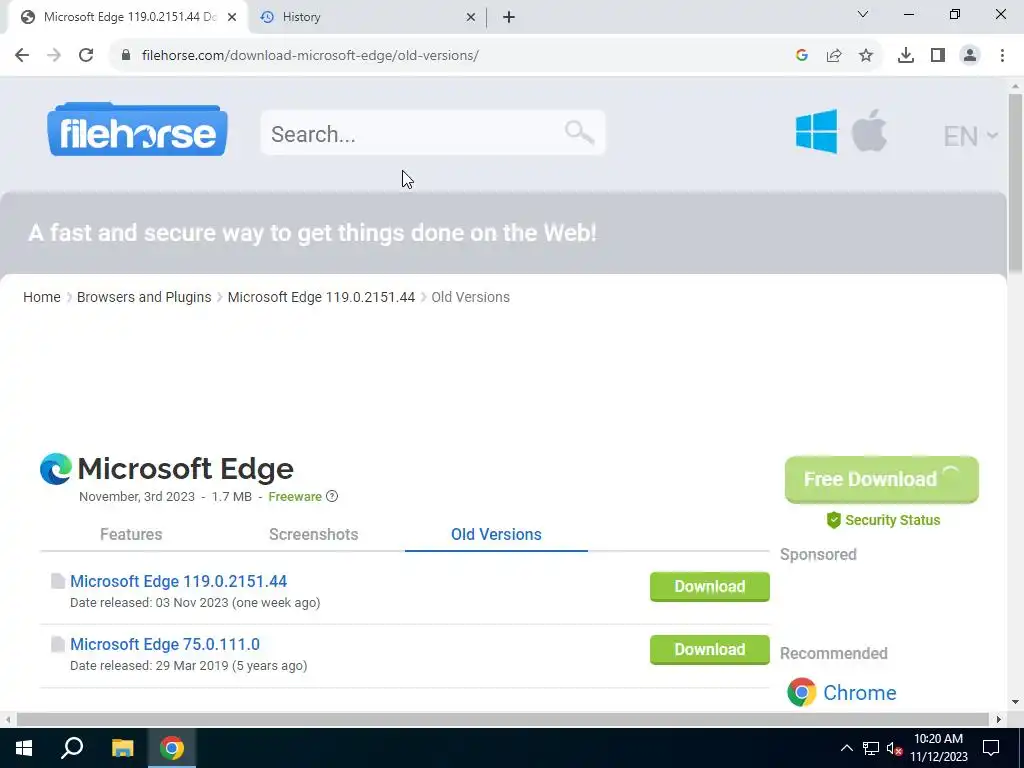Close the History tab
The image size is (1024, 768).
pos(471,17)
